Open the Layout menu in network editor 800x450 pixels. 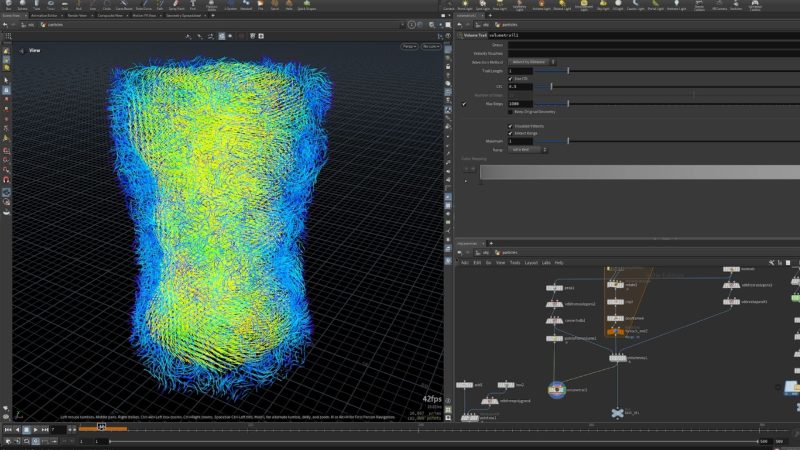tap(531, 262)
